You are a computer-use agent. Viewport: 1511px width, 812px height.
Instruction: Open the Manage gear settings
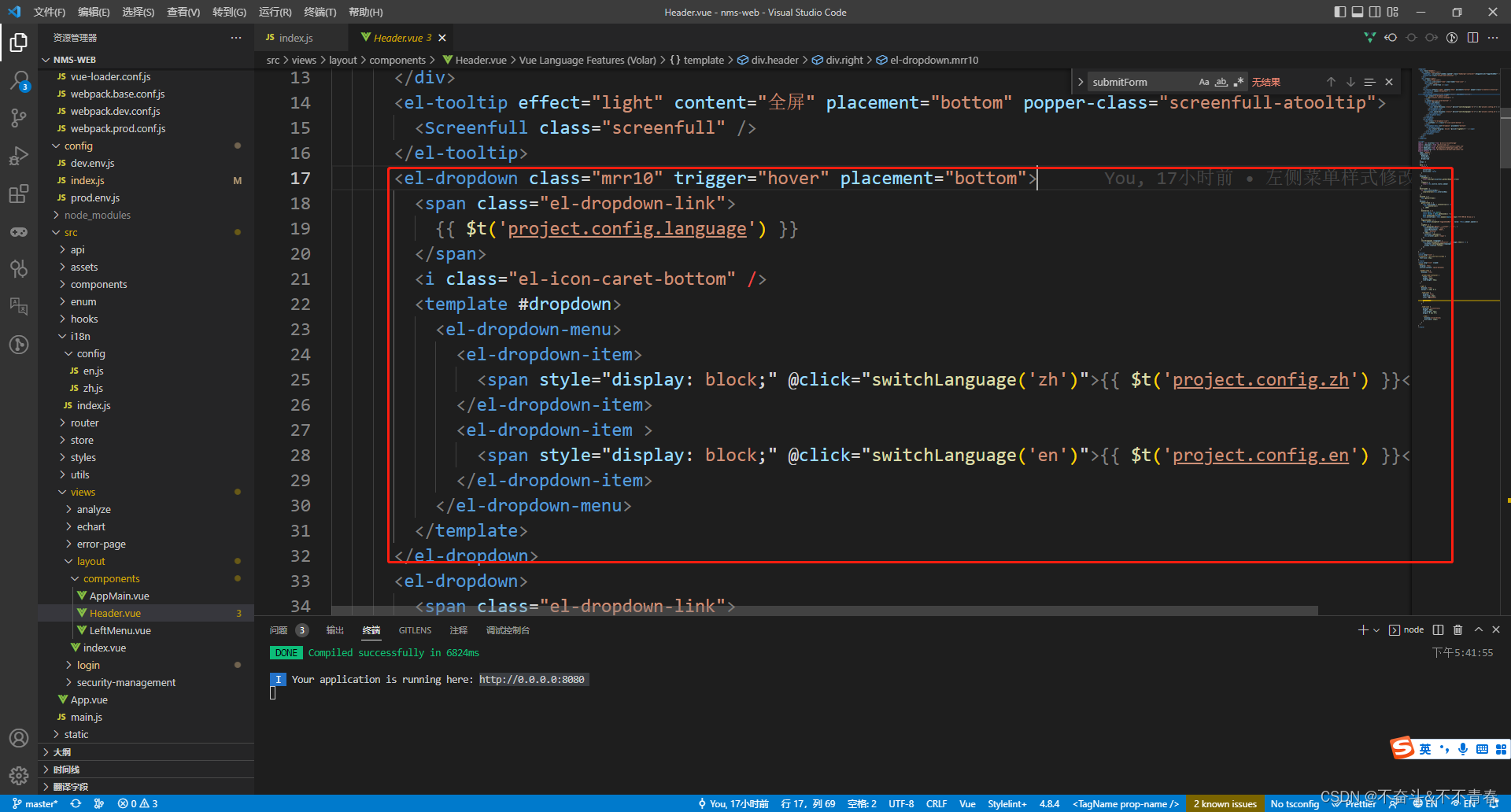click(x=19, y=776)
